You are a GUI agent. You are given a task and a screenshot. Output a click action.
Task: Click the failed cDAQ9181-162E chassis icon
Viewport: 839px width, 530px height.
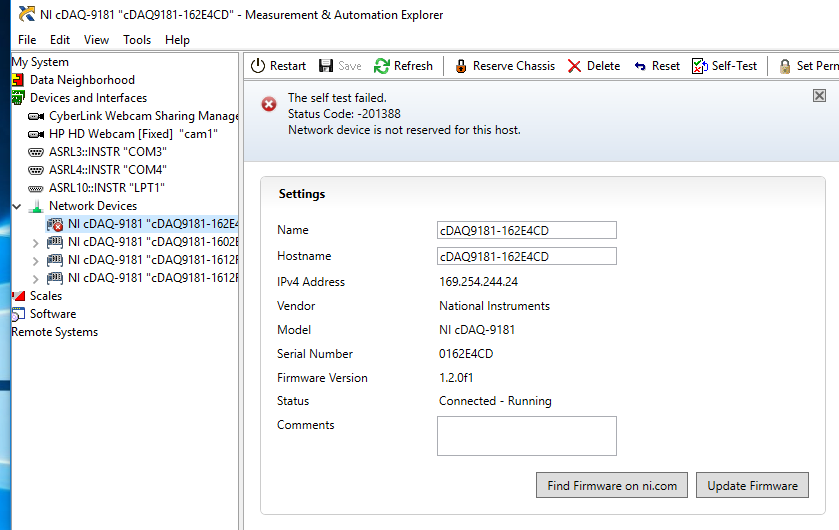click(55, 224)
